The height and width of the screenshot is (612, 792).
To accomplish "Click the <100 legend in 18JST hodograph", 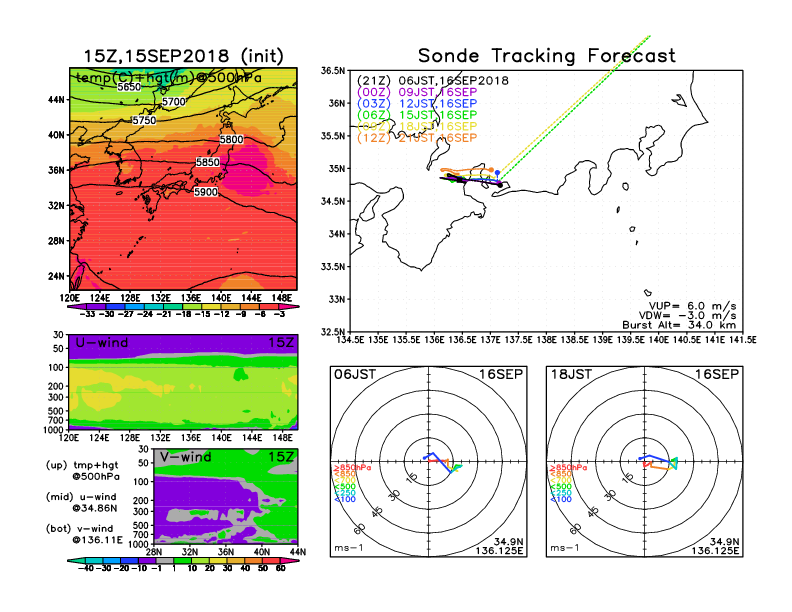I will point(560,498).
